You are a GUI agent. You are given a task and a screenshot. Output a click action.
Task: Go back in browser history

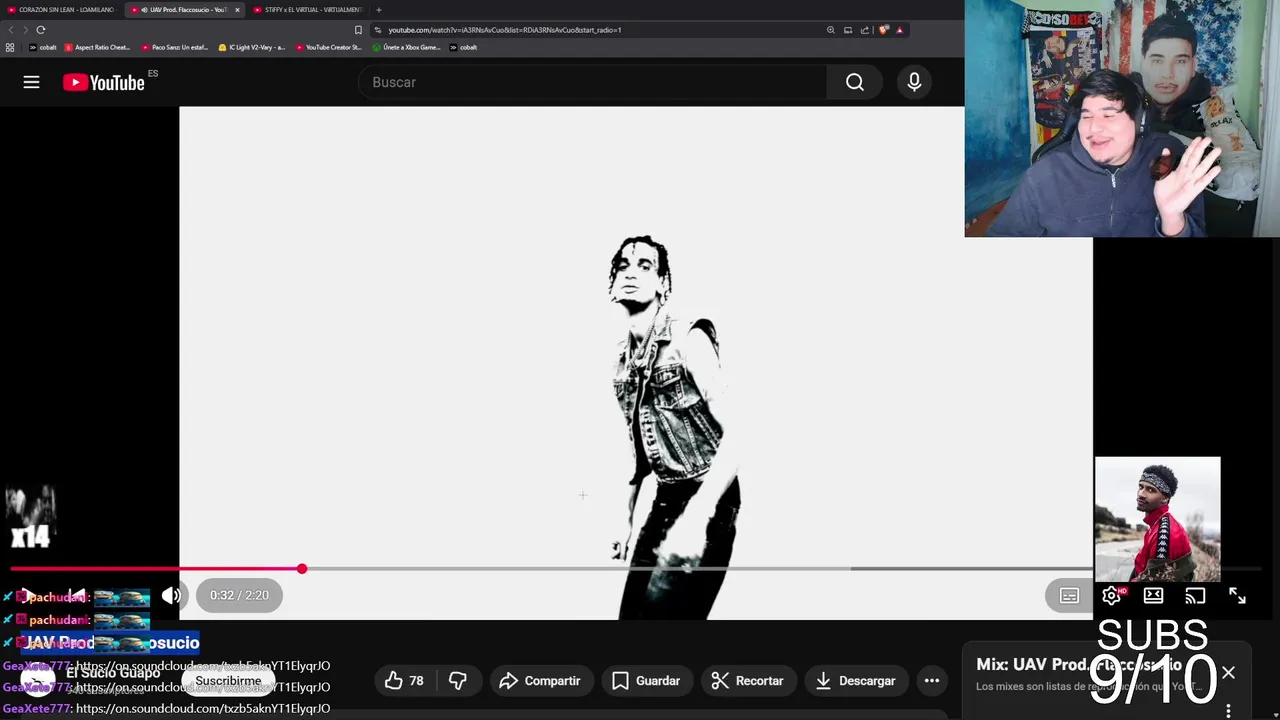(11, 30)
